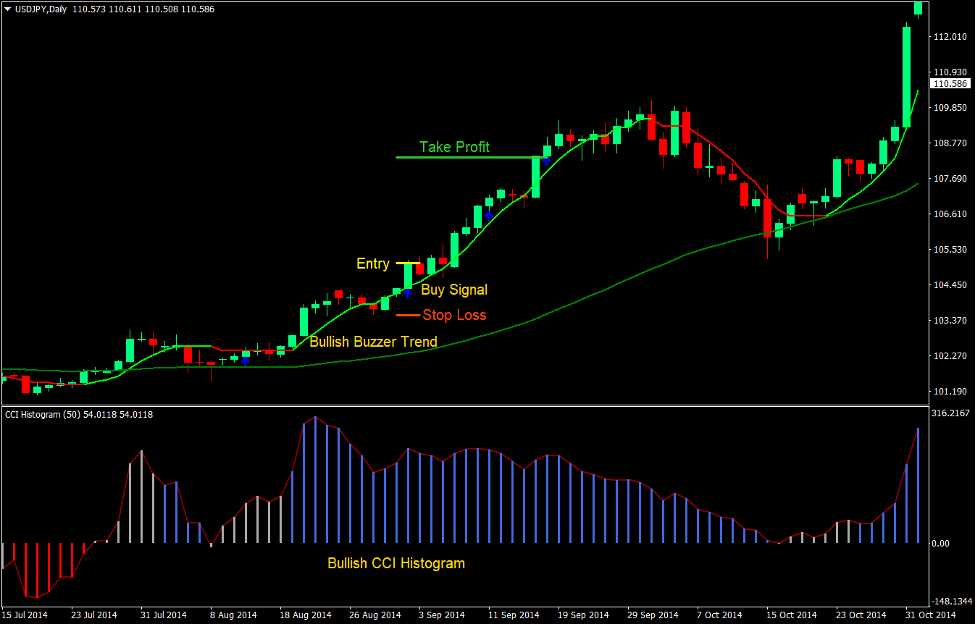Select the red Stop Loss marker
This screenshot has height=625, width=977.
[406, 315]
